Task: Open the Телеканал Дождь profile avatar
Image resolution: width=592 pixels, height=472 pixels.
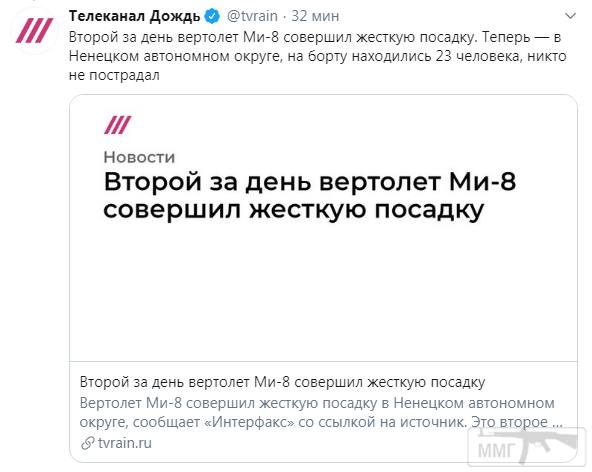Action: [x=34, y=31]
